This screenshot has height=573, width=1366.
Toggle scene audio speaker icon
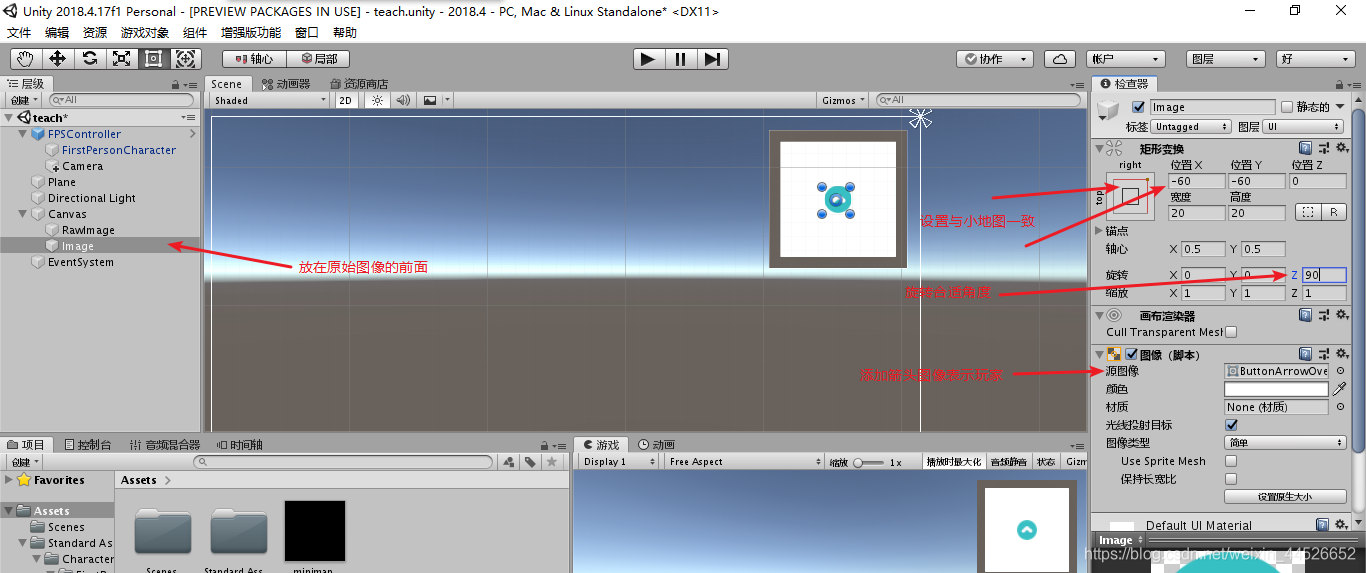click(403, 100)
